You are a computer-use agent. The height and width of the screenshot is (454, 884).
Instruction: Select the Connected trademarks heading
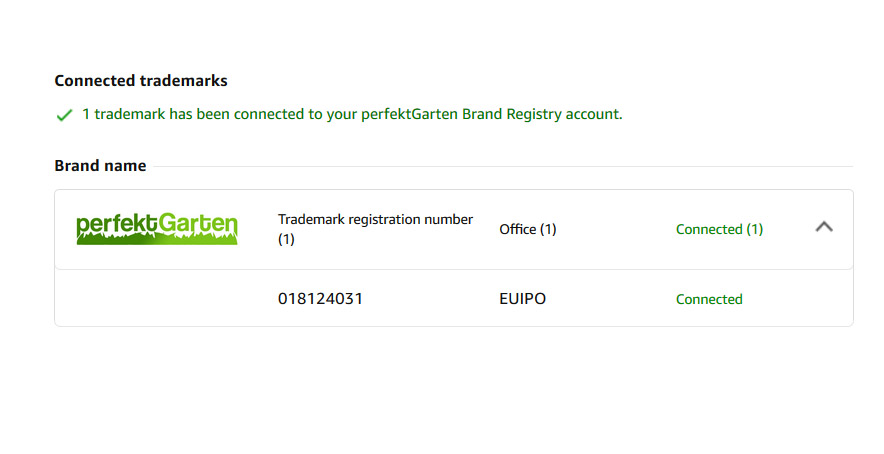pyautogui.click(x=141, y=81)
